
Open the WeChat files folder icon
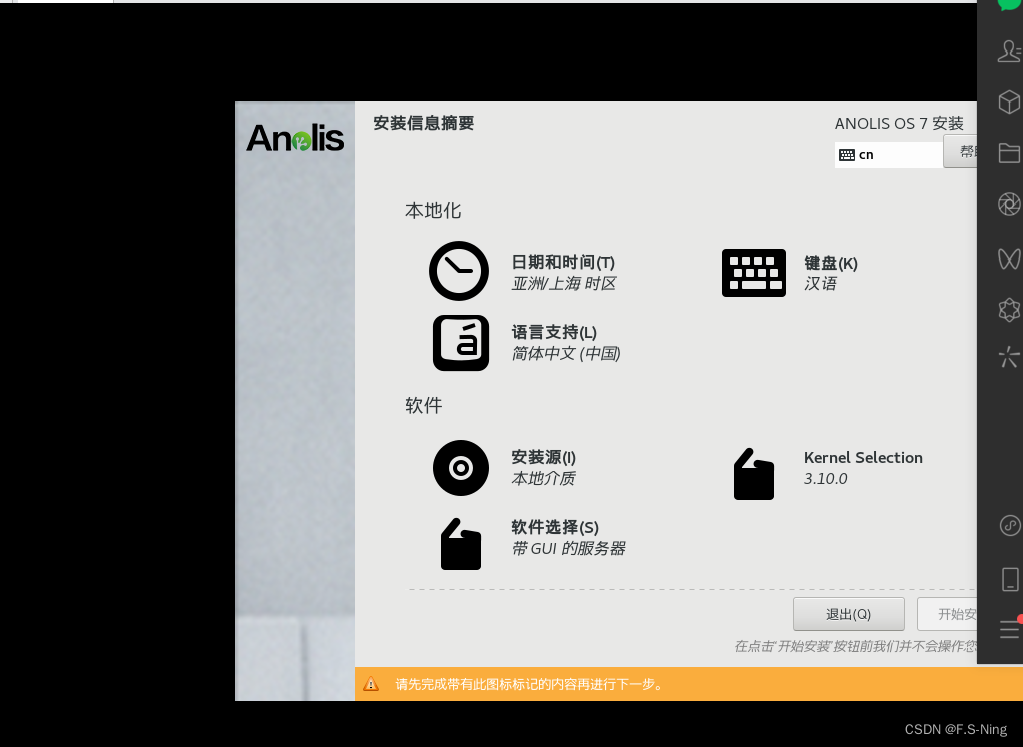(1009, 153)
